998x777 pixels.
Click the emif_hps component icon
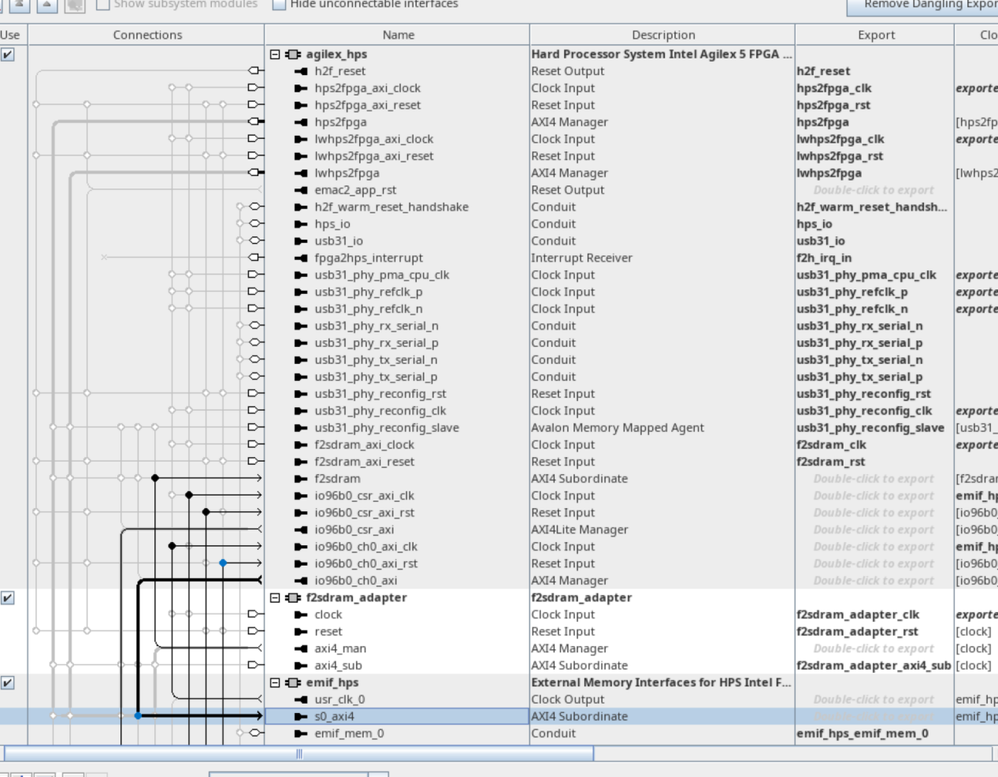click(293, 682)
